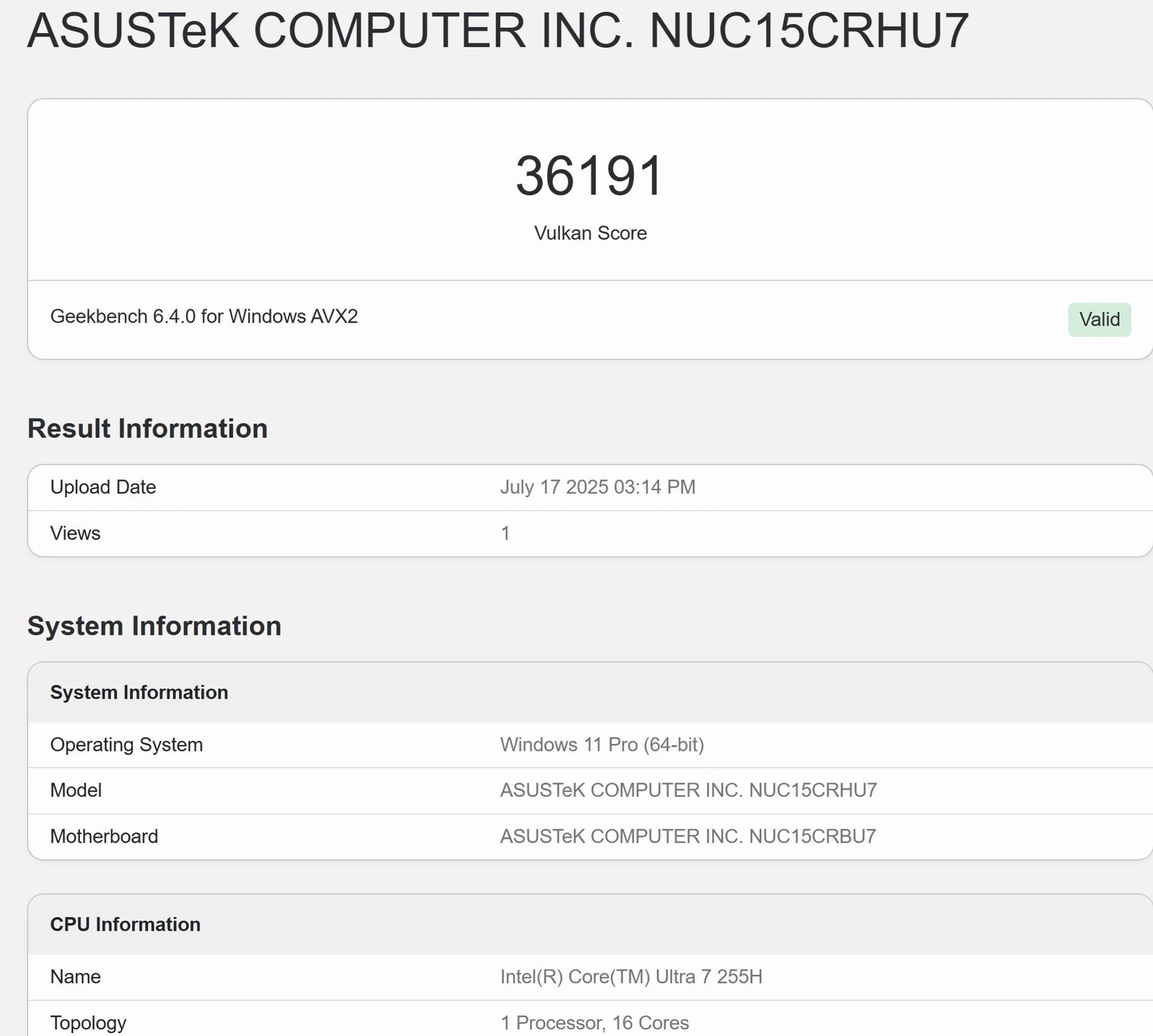The height and width of the screenshot is (1036, 1153).
Task: Click the Model row label
Action: [x=76, y=790]
